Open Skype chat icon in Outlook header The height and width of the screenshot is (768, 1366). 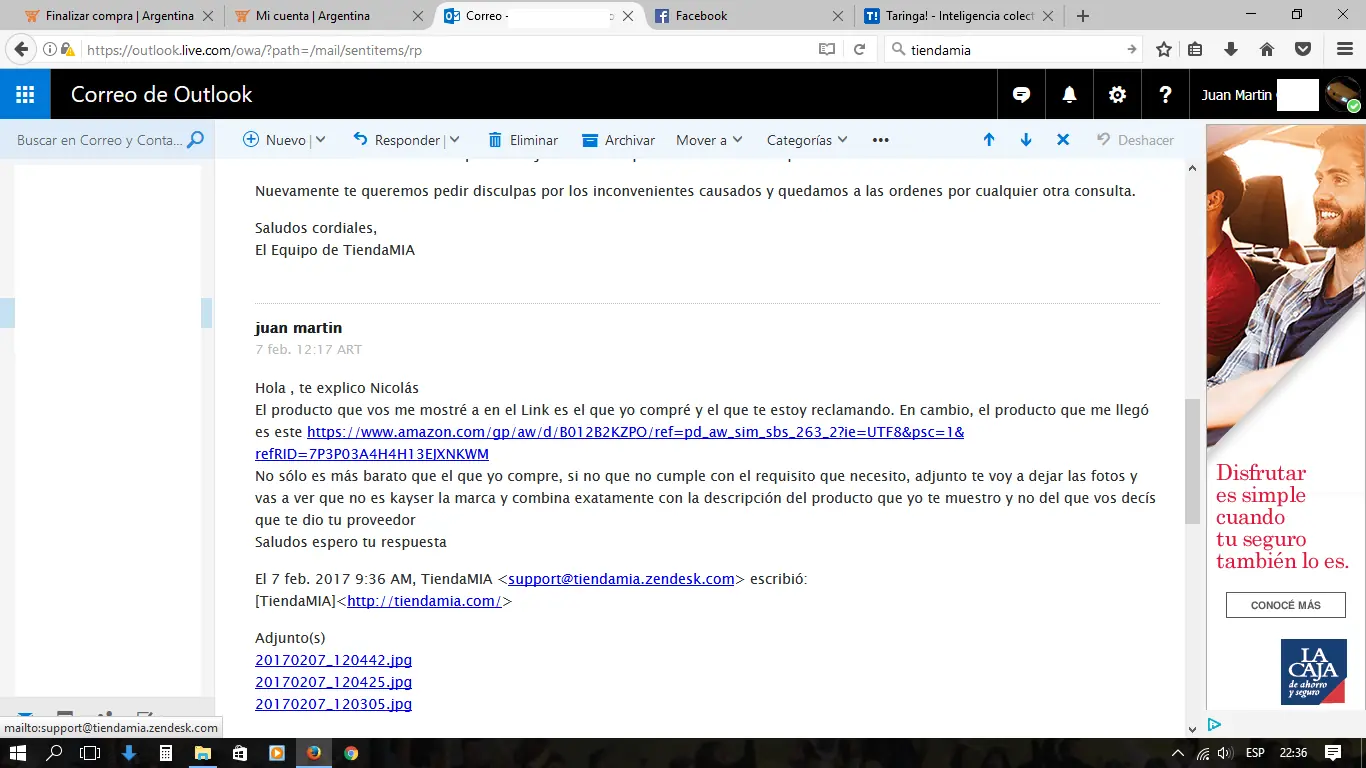click(1021, 95)
